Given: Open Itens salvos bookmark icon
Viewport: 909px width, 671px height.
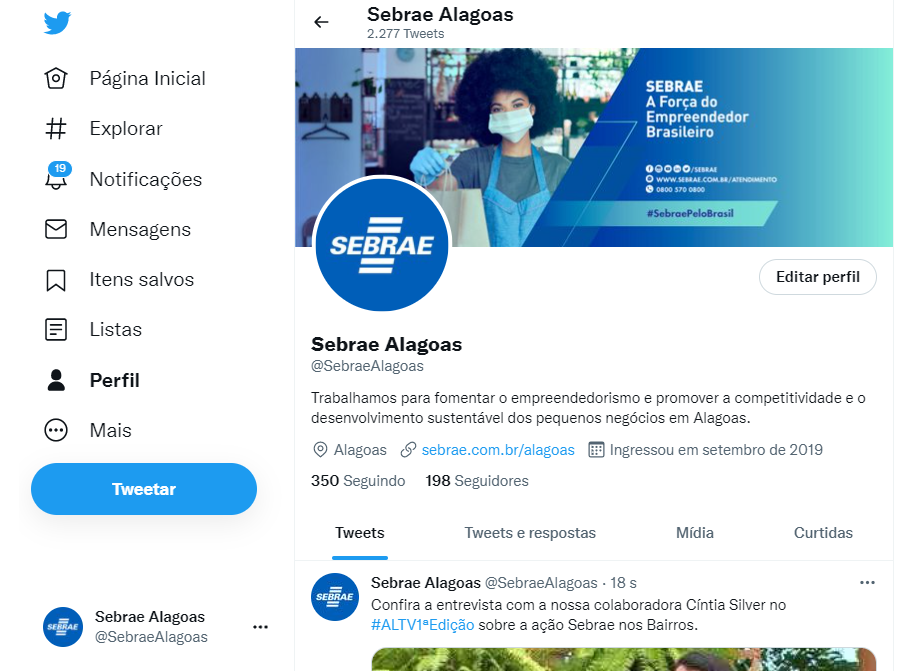Looking at the screenshot, I should point(56,280).
